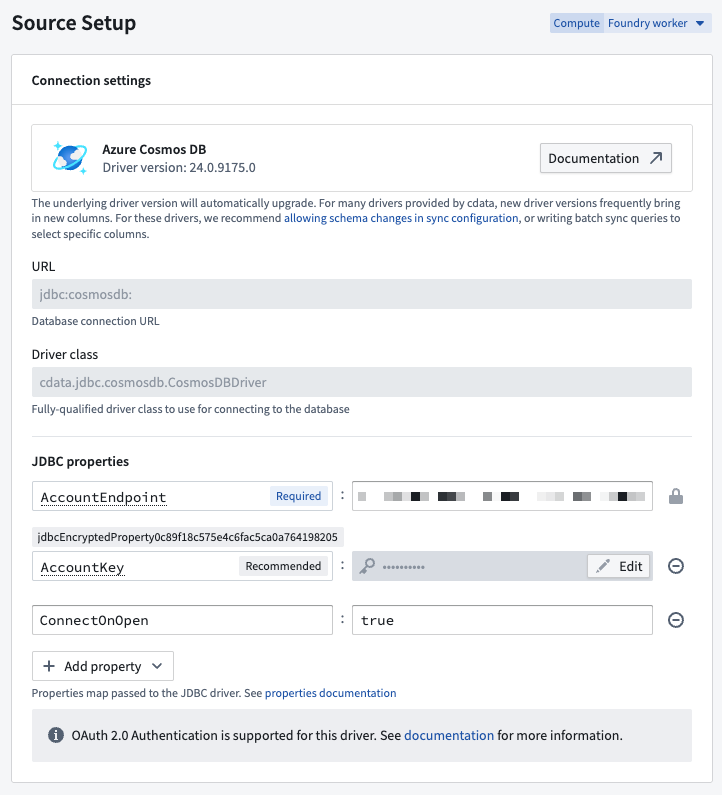This screenshot has width=722, height=795.
Task: Click the key icon in AccountKey field
Action: tap(368, 566)
